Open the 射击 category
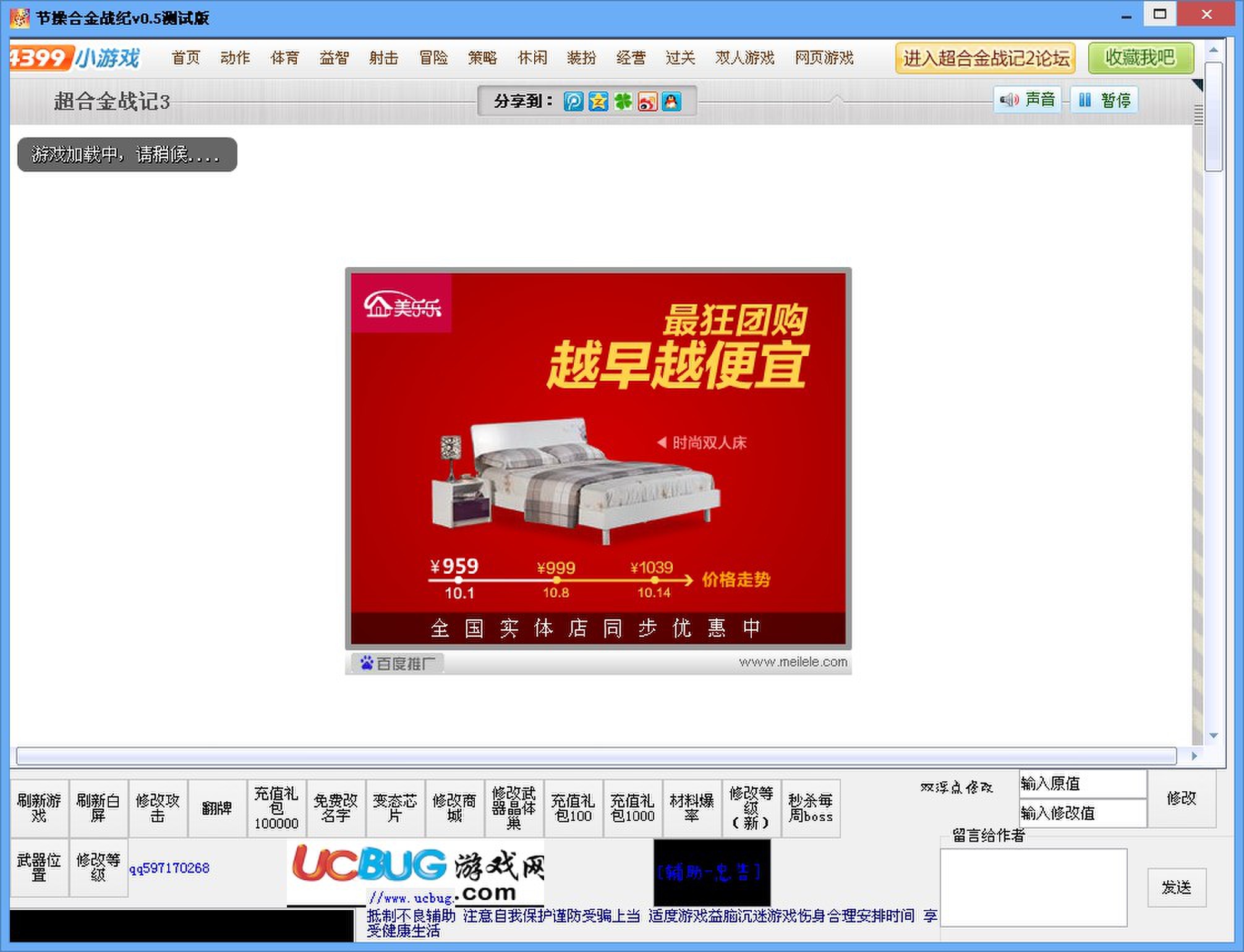1244x952 pixels. coord(383,57)
